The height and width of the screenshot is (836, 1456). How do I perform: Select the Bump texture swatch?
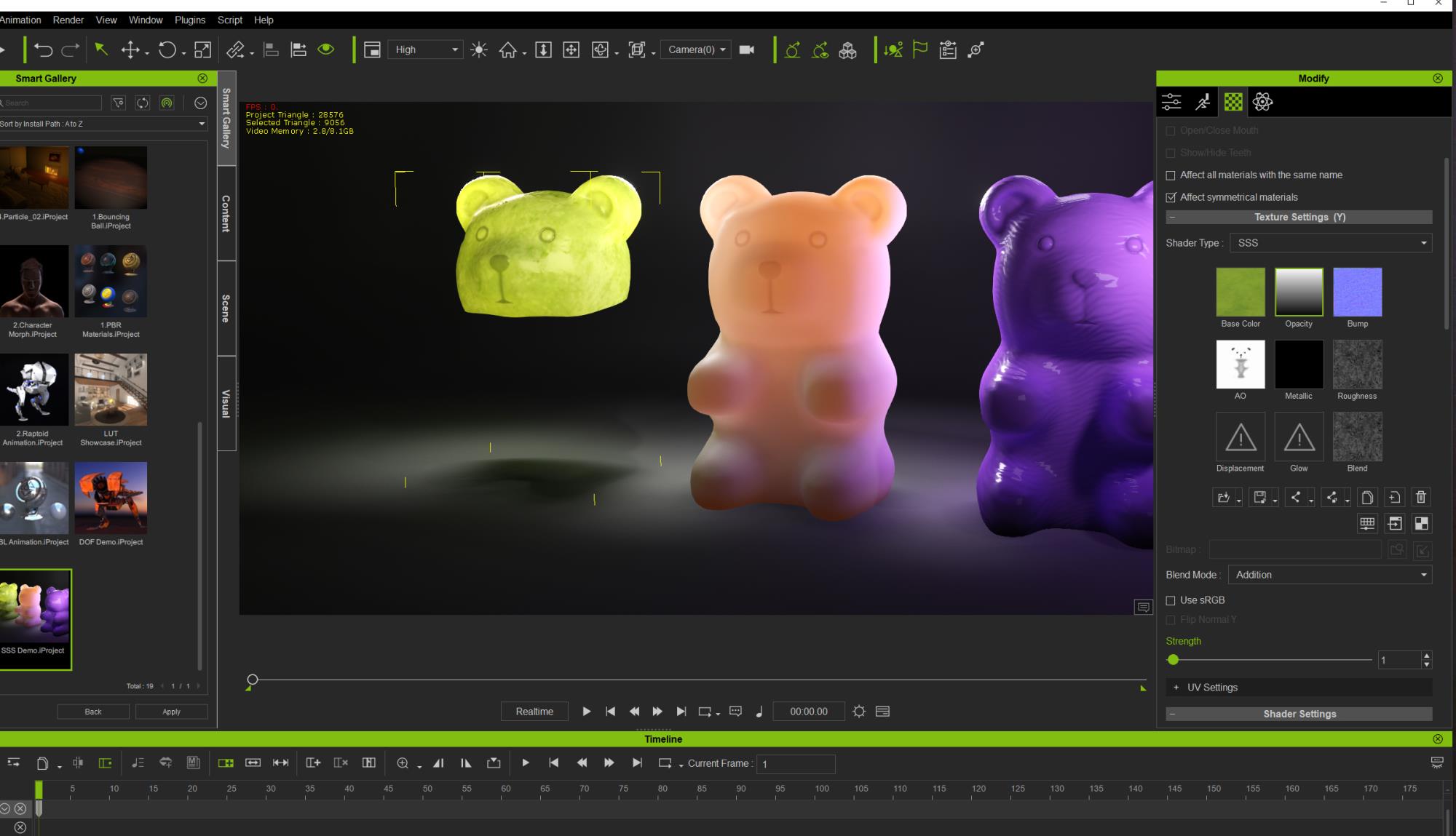(1357, 292)
